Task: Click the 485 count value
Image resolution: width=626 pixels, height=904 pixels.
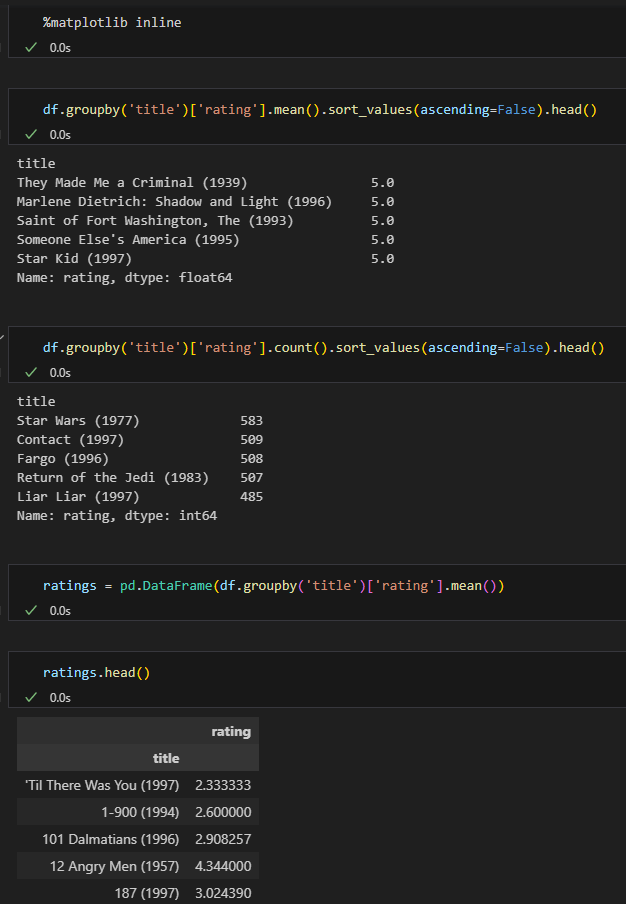Action: click(x=251, y=497)
